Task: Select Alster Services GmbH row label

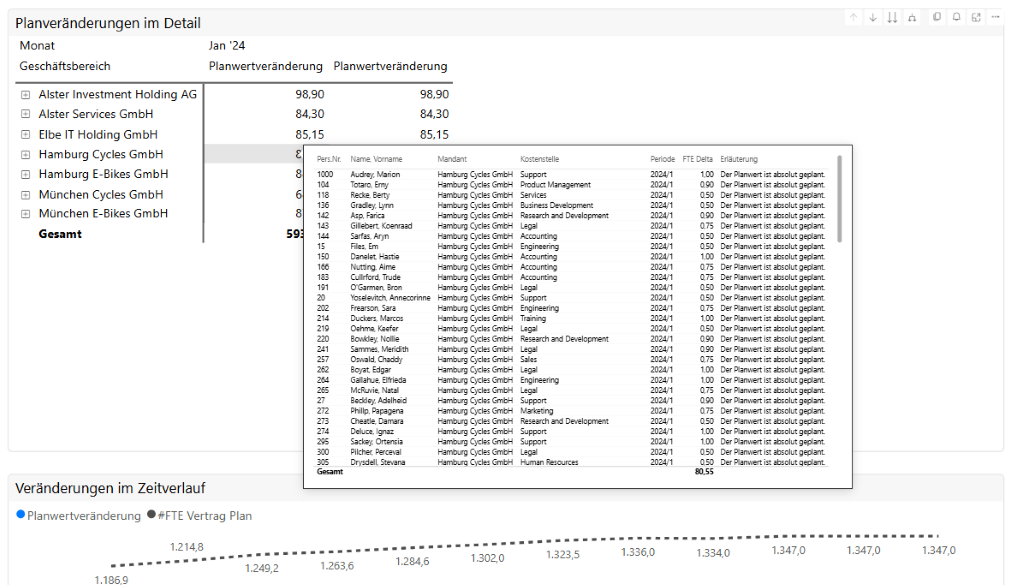Action: [x=96, y=114]
